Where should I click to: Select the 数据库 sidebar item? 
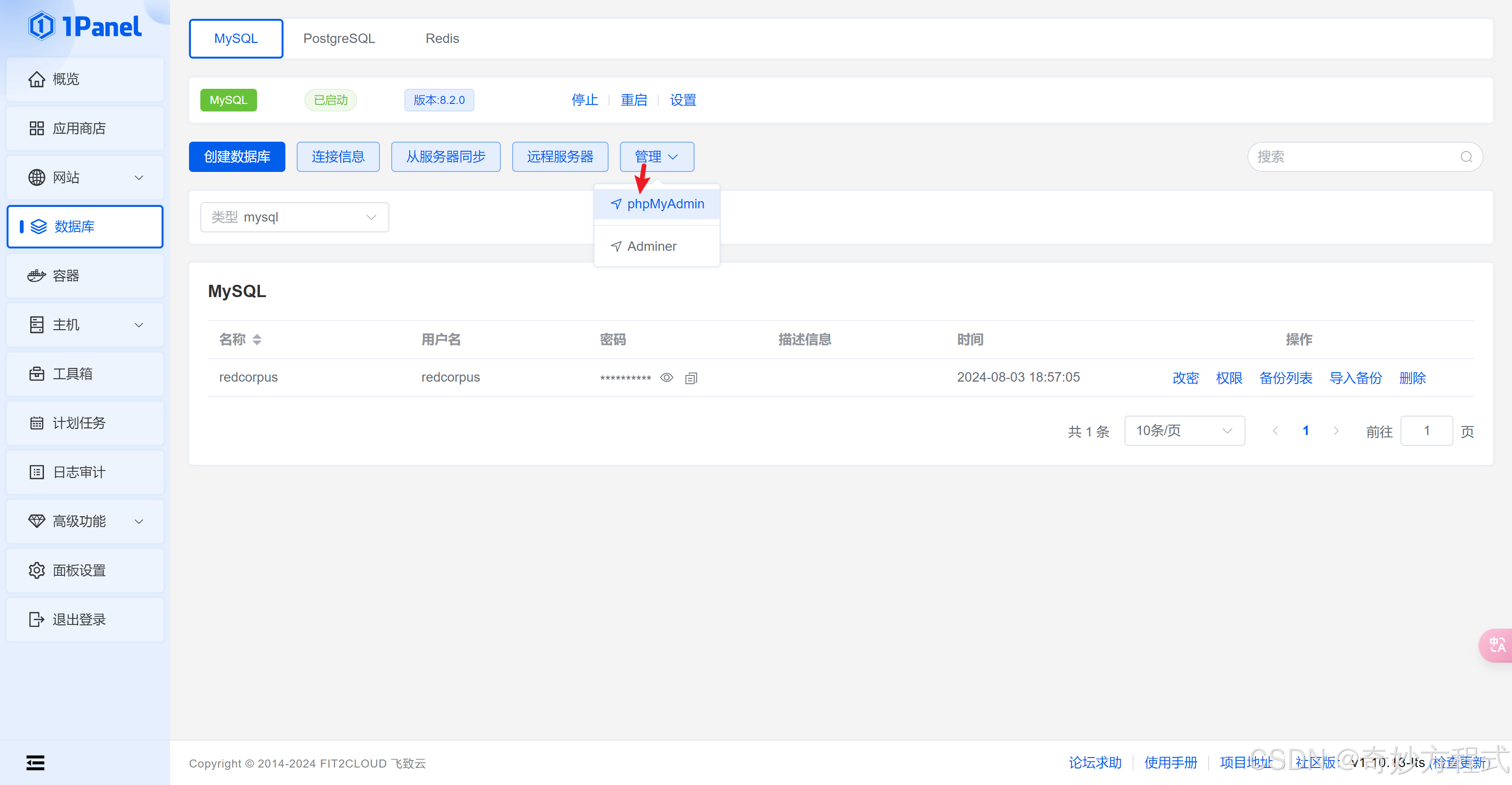tap(85, 226)
